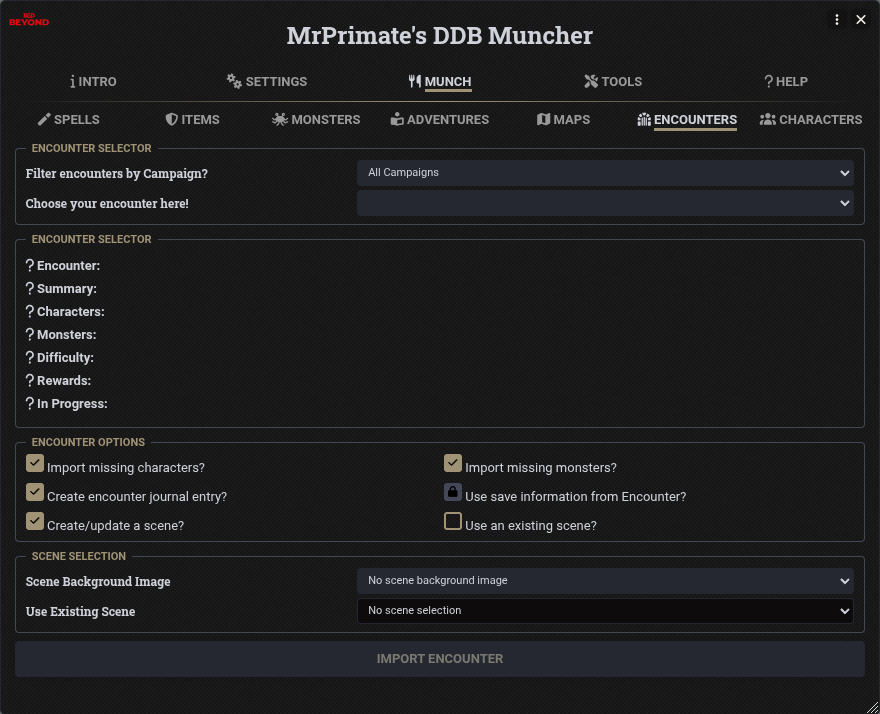
Task: Open the Intro tab
Action: click(93, 82)
